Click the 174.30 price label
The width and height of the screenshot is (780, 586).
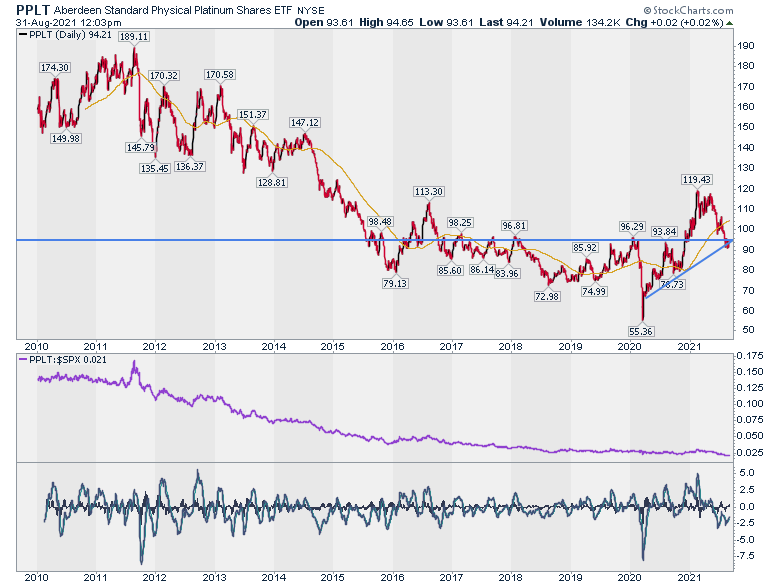55,68
